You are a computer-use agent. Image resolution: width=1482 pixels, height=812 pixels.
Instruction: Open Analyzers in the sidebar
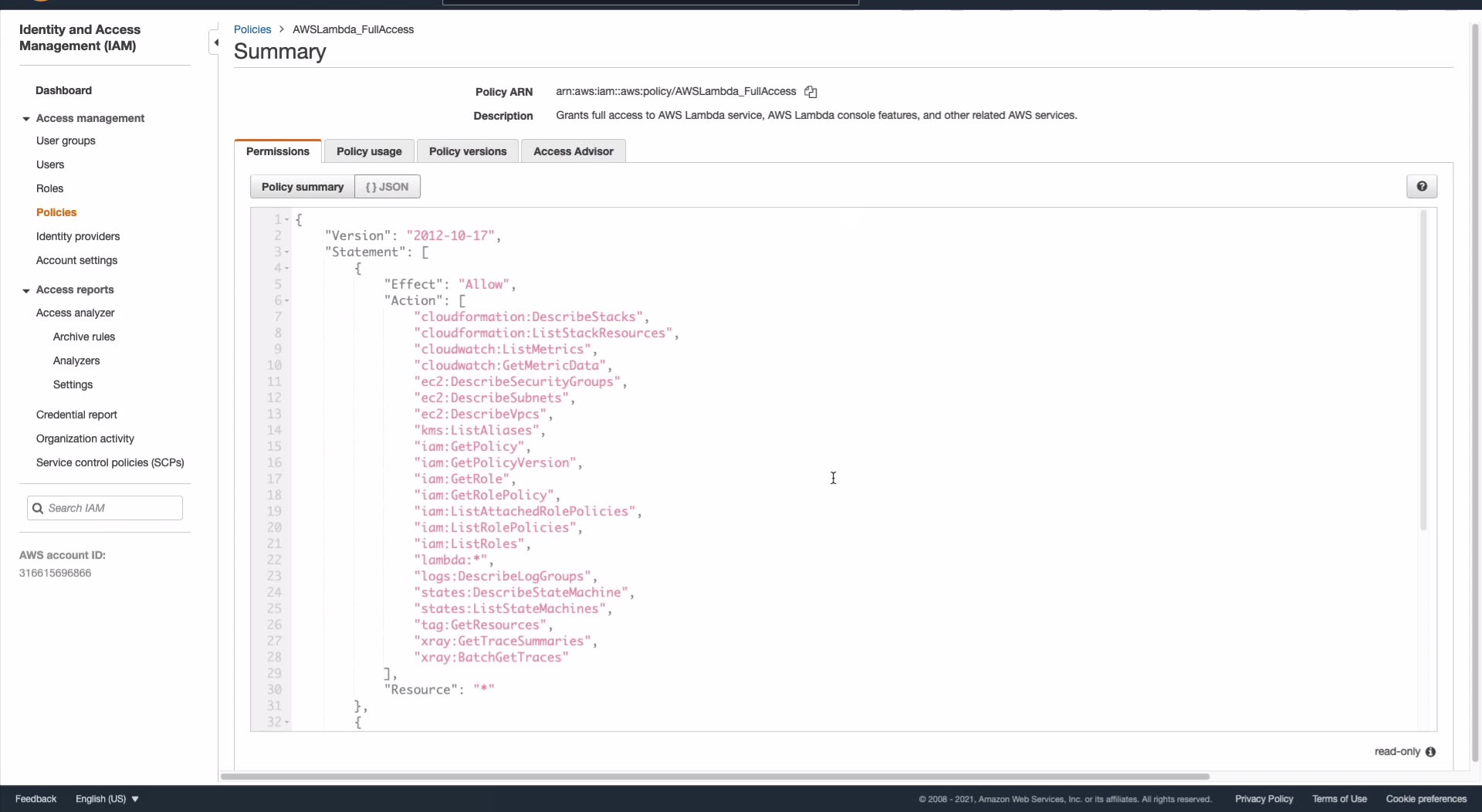coord(76,360)
